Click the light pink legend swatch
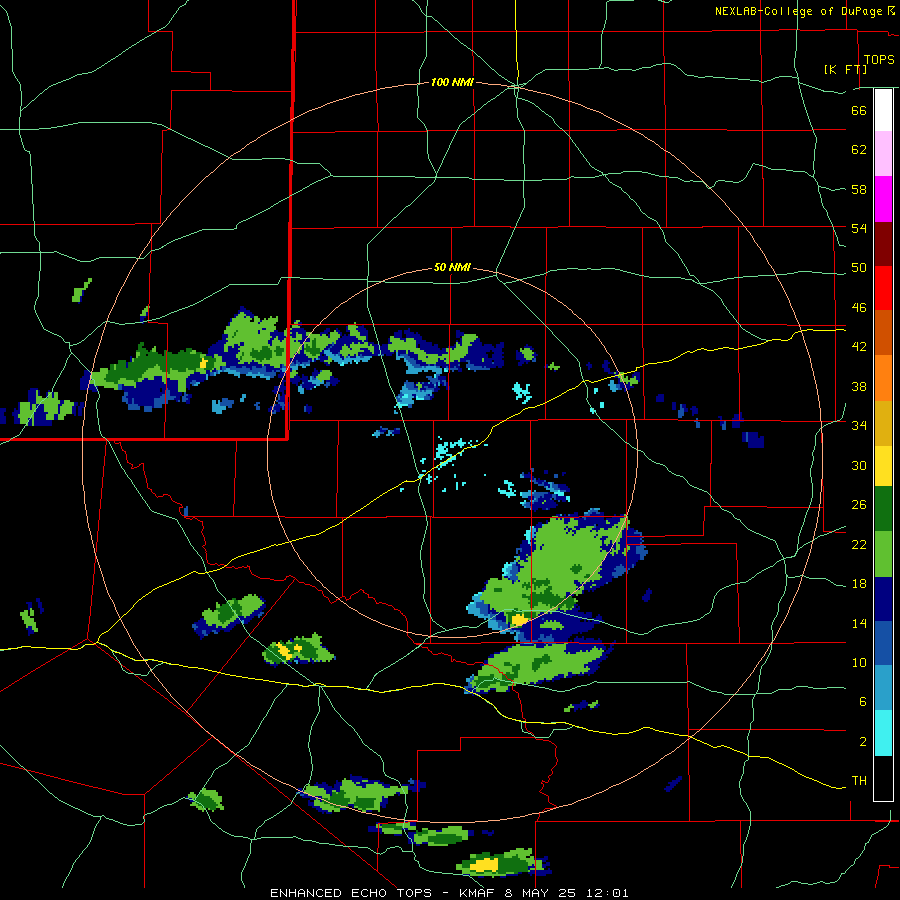Screen dimensions: 900x900 click(883, 154)
